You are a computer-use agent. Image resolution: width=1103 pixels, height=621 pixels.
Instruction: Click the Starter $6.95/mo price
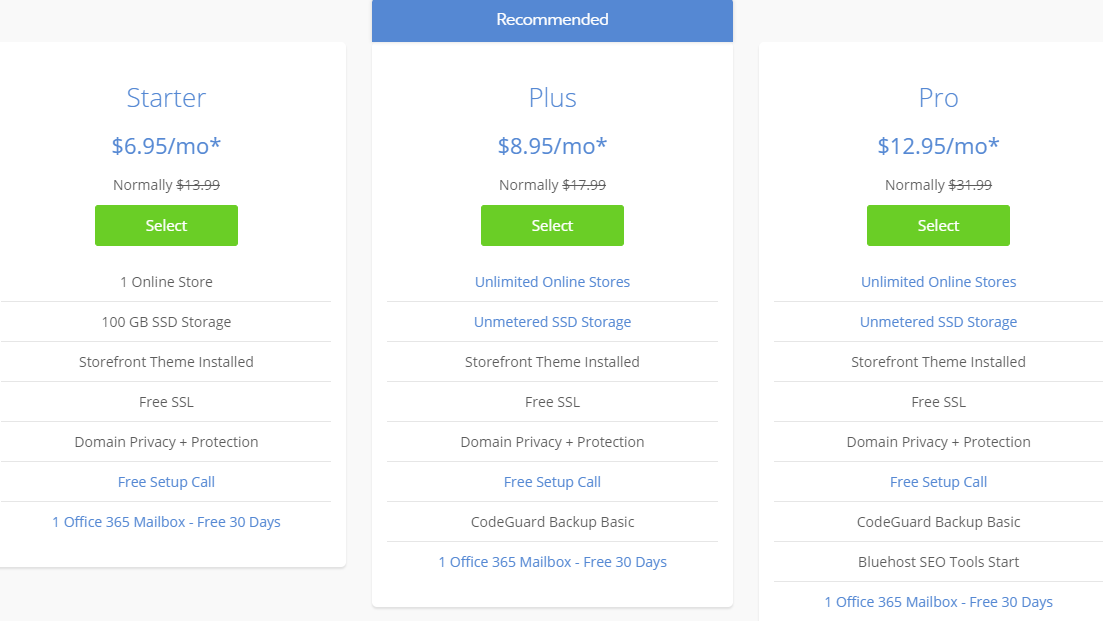(166, 146)
